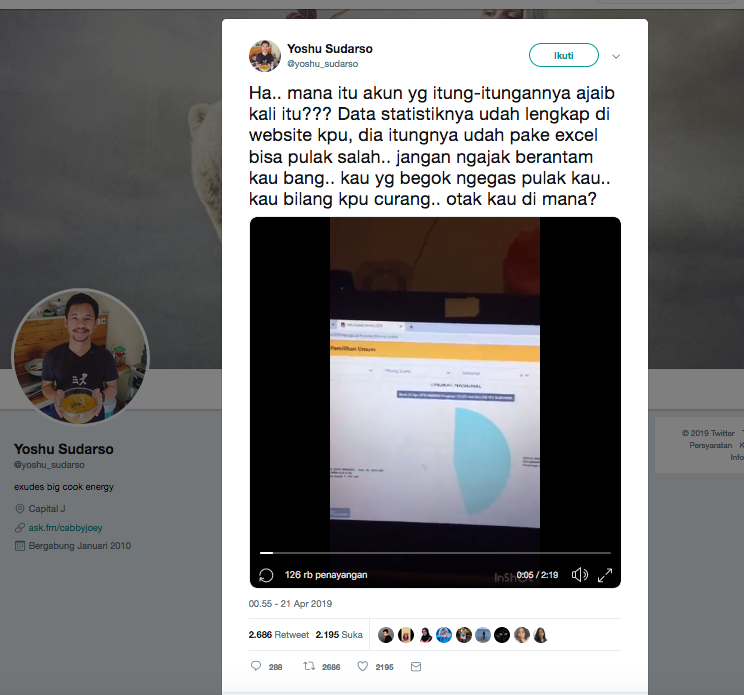744x695 pixels.
Task: Mute the video via speaker icon
Action: (579, 575)
